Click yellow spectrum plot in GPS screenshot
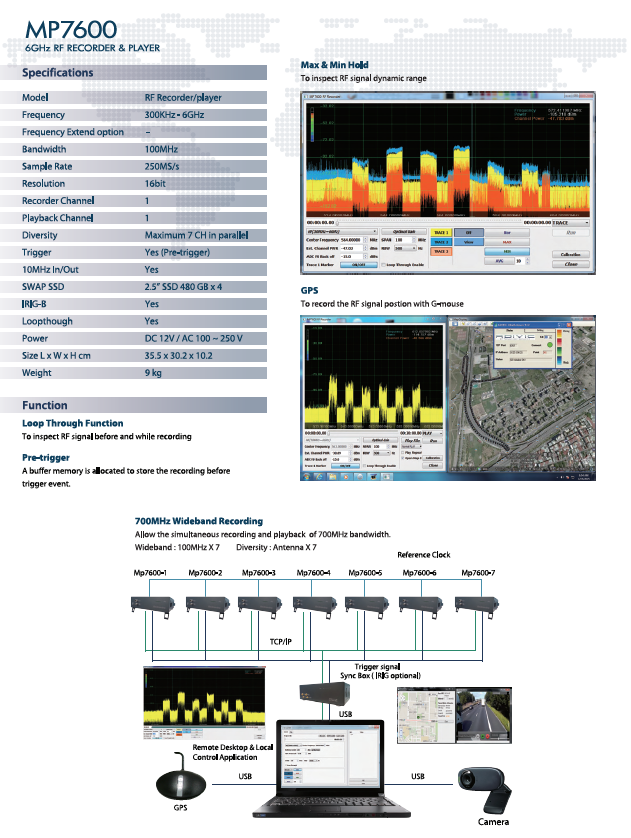The image size is (631, 838). pos(373,377)
